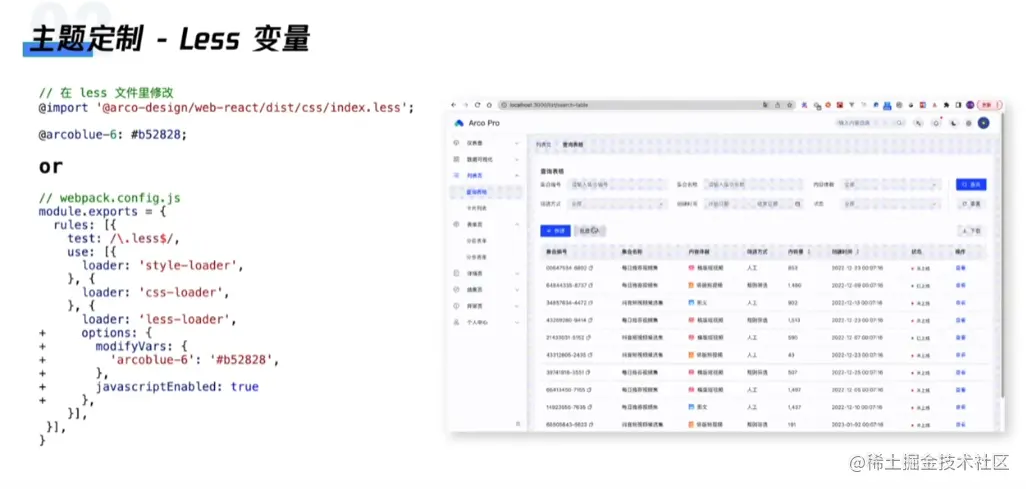Expand the 个人中心 sidebar menu
Viewport: 1026px width, 489px height.
tap(486, 322)
